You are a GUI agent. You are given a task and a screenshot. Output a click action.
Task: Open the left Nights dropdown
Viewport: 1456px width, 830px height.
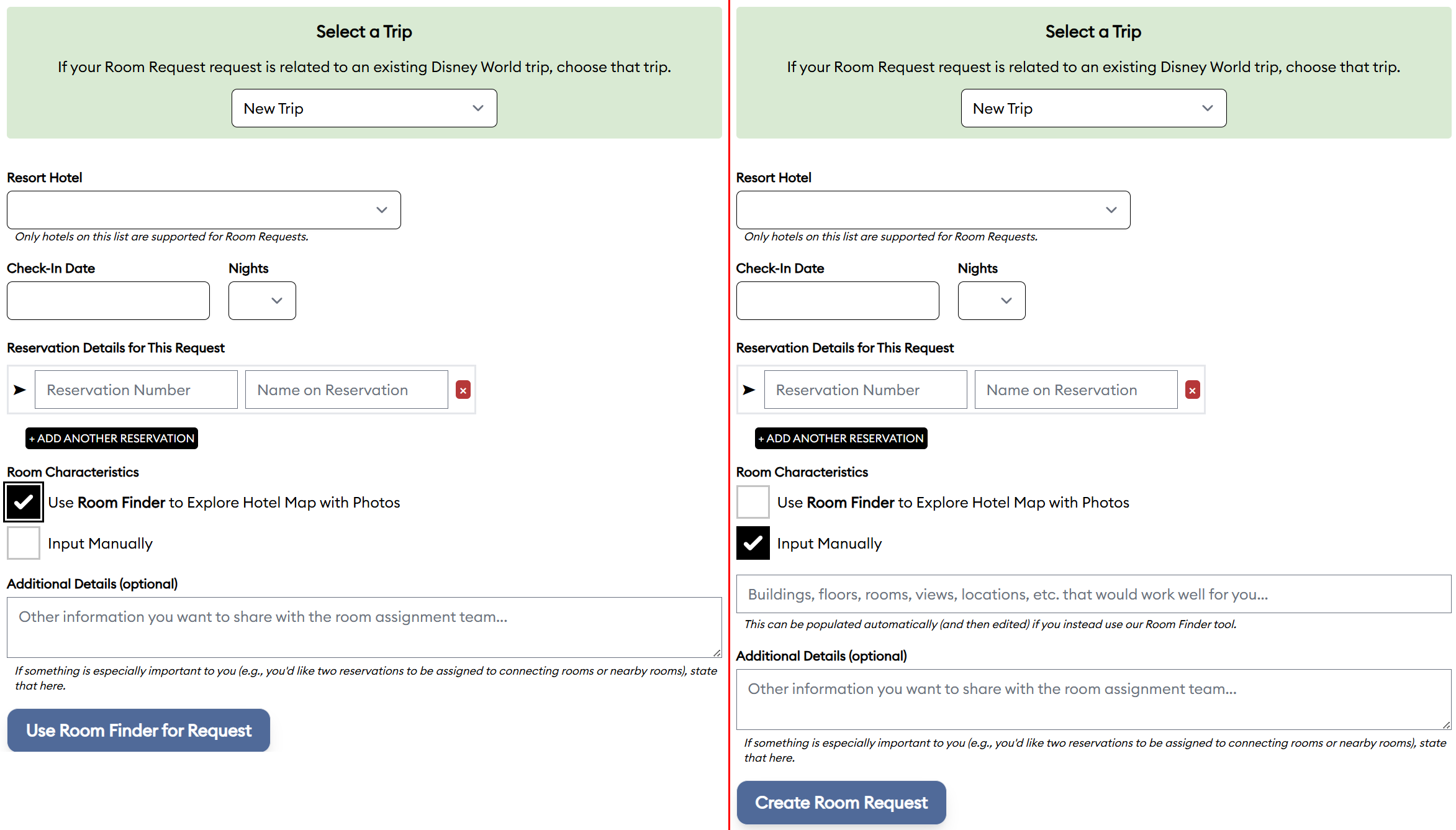pos(262,301)
